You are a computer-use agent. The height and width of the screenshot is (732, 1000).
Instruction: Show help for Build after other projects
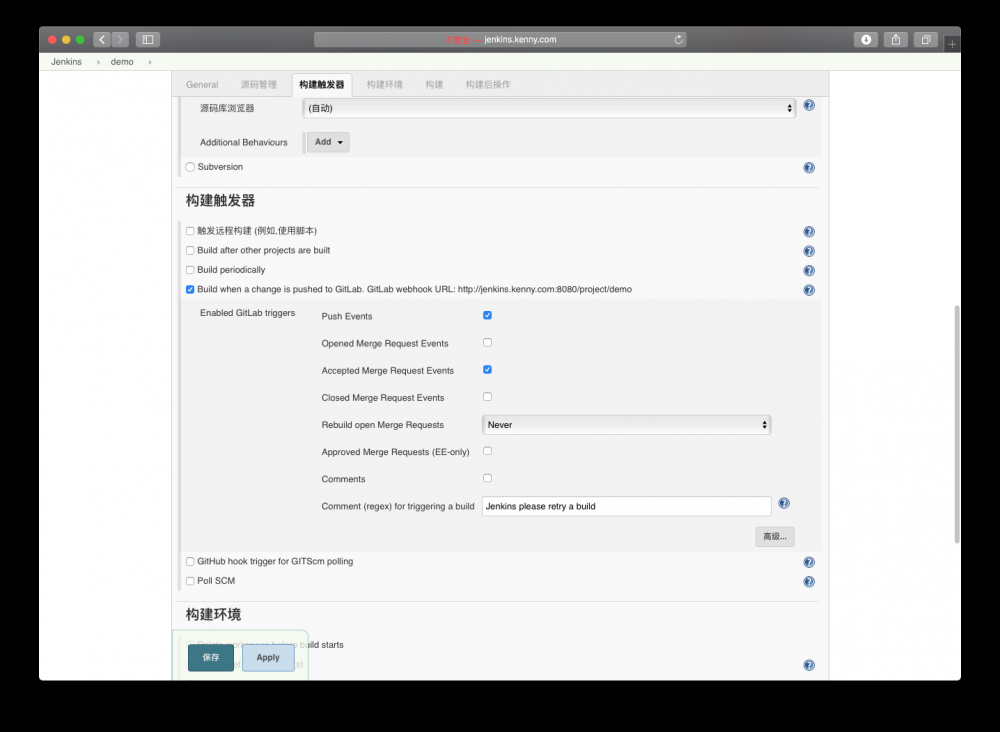point(809,251)
